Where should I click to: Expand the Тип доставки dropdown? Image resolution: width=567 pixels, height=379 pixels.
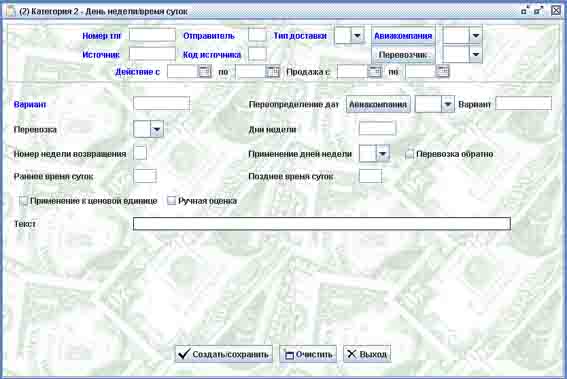click(357, 35)
